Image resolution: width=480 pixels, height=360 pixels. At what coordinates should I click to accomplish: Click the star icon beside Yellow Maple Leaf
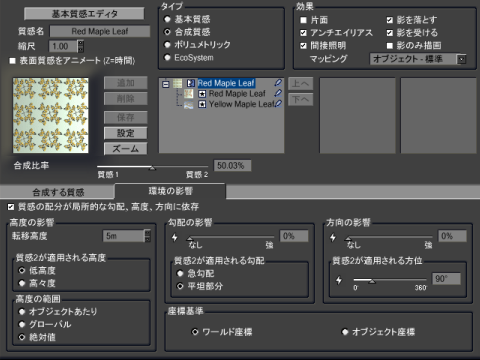(202, 104)
